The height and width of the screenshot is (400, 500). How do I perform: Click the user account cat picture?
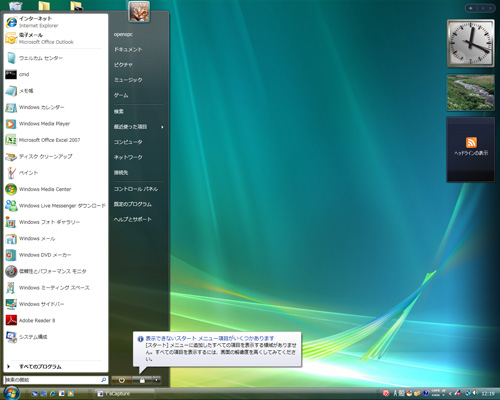139,12
